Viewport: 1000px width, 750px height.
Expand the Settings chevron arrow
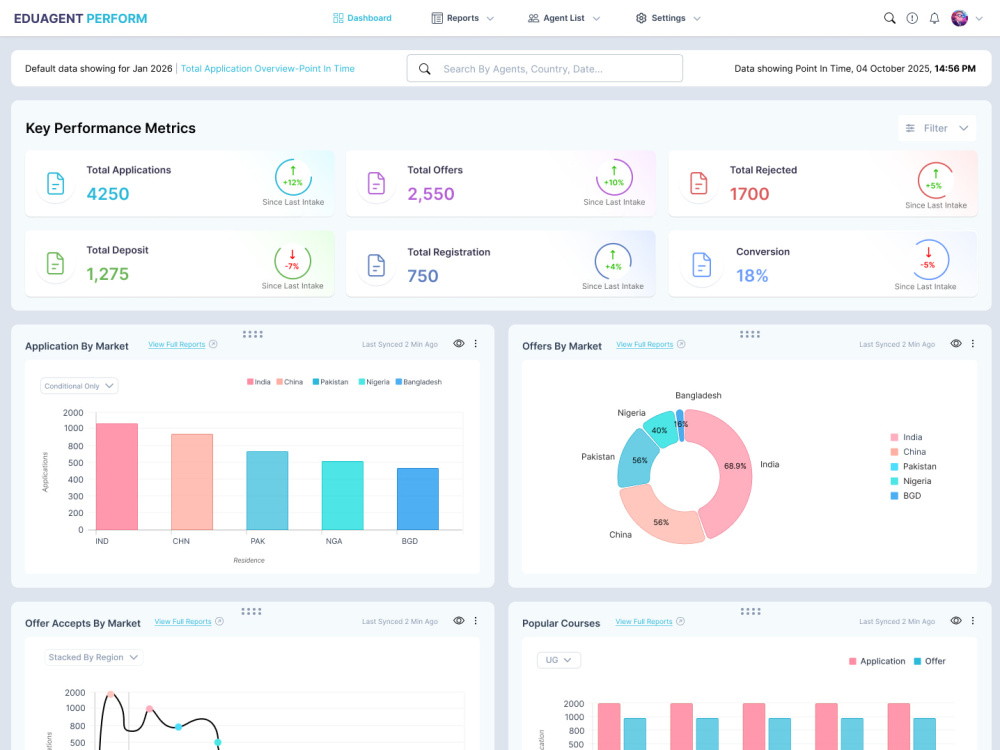pyautogui.click(x=697, y=18)
